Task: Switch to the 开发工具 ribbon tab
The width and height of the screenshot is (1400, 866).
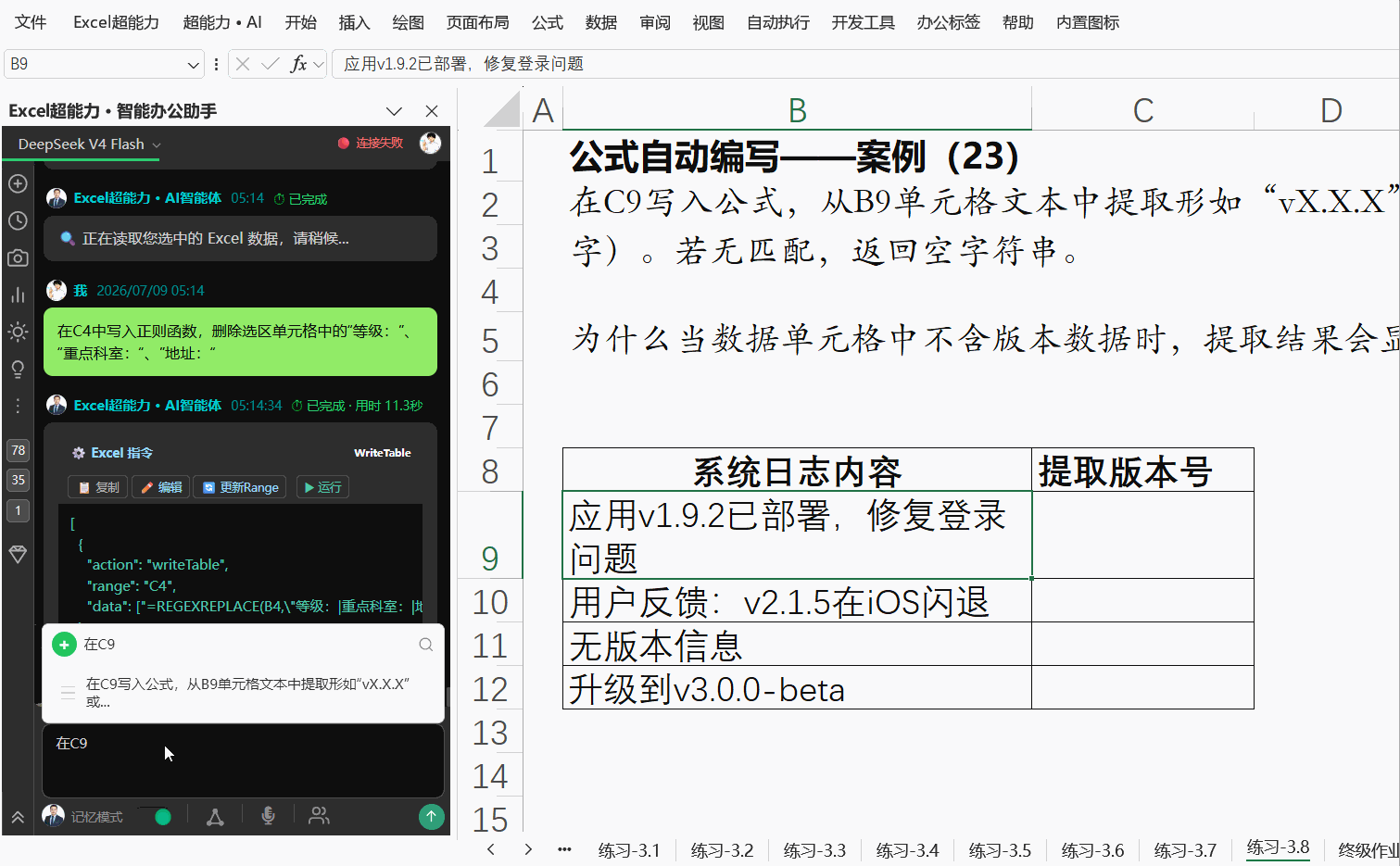Action: click(x=863, y=22)
